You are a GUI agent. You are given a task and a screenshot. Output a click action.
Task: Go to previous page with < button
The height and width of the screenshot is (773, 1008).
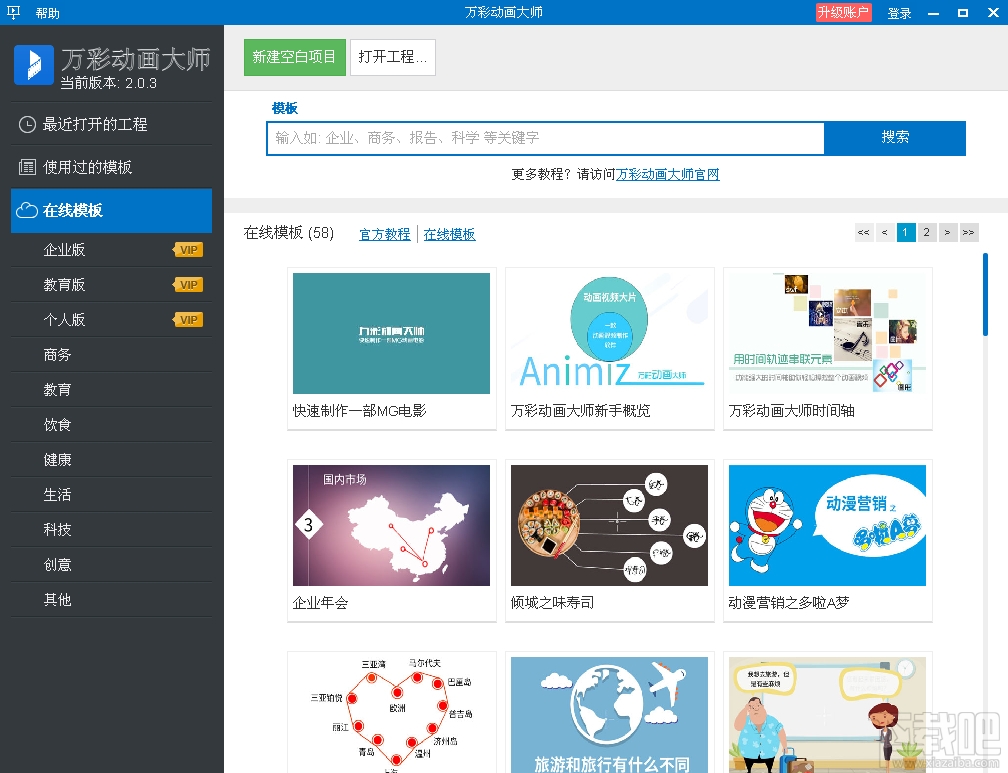885,232
